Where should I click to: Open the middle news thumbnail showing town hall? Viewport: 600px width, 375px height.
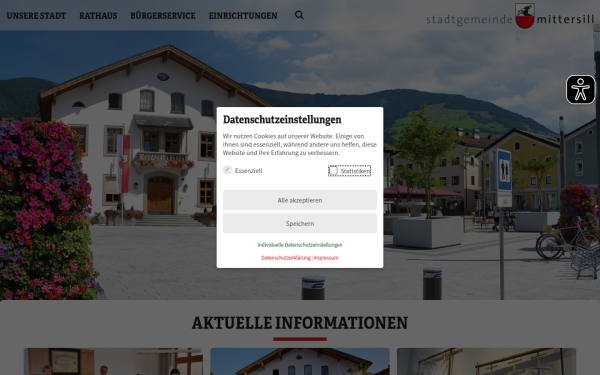pos(300,362)
